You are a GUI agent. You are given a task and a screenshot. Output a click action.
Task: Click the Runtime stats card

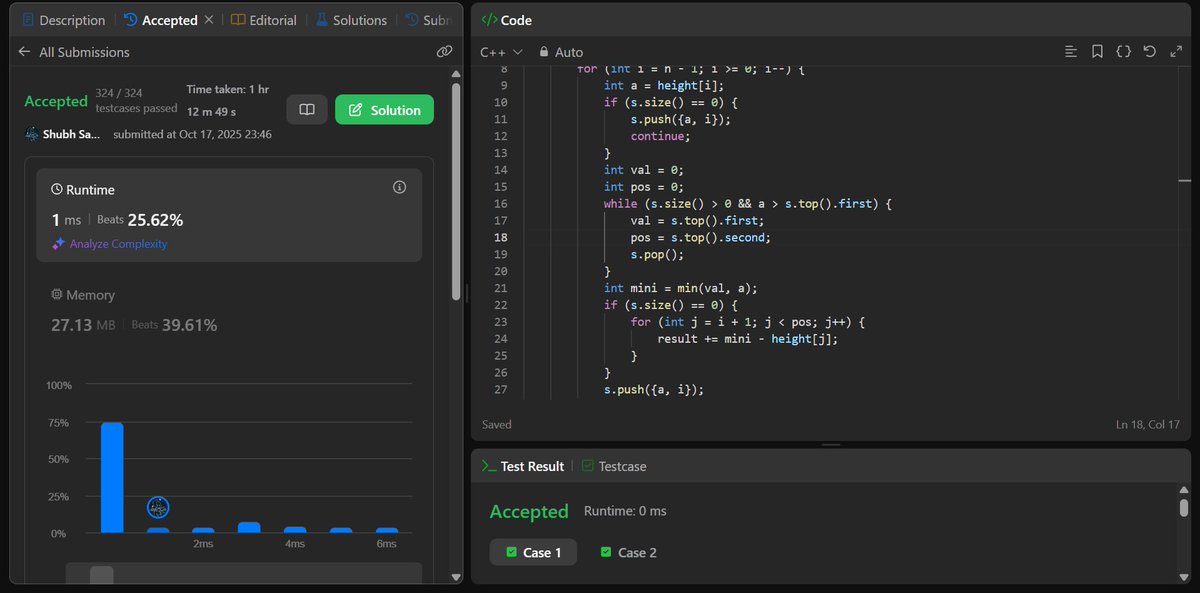[229, 216]
